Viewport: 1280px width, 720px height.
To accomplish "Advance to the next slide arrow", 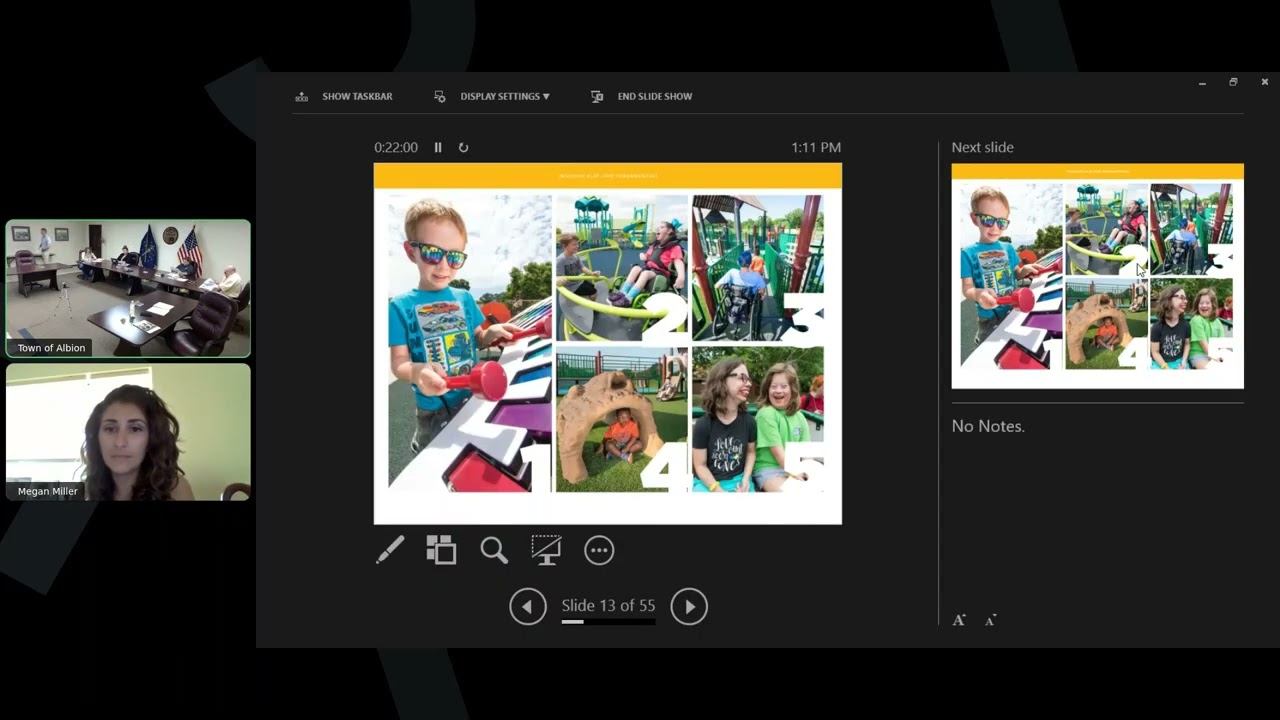I will 689,606.
